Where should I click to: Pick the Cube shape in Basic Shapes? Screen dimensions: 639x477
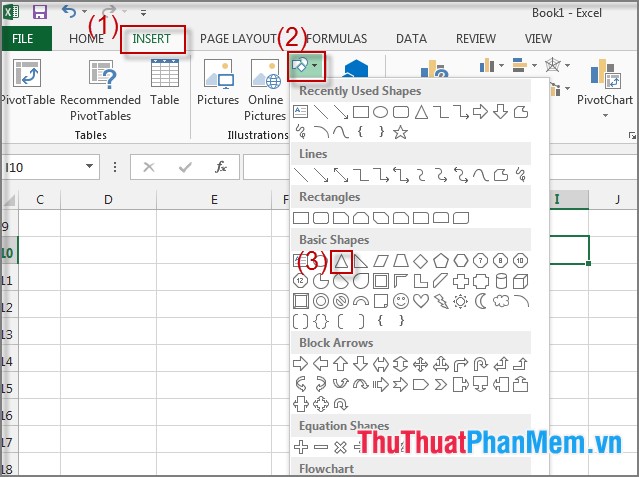(x=519, y=281)
